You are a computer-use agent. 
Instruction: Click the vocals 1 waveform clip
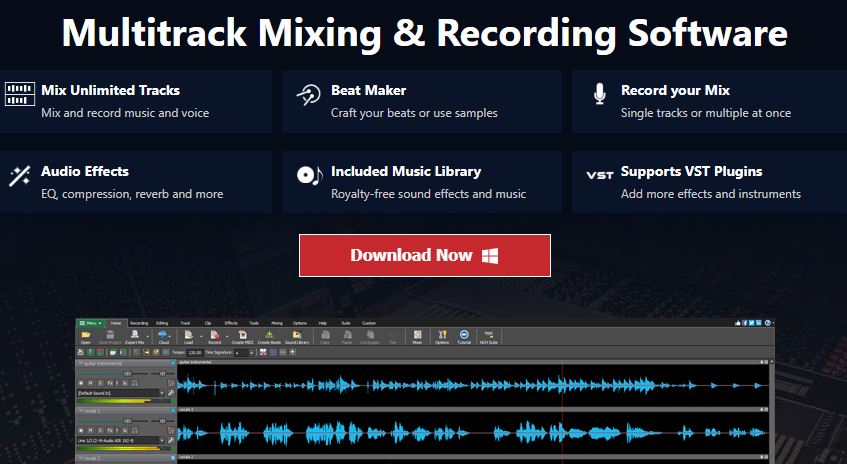coord(473,433)
